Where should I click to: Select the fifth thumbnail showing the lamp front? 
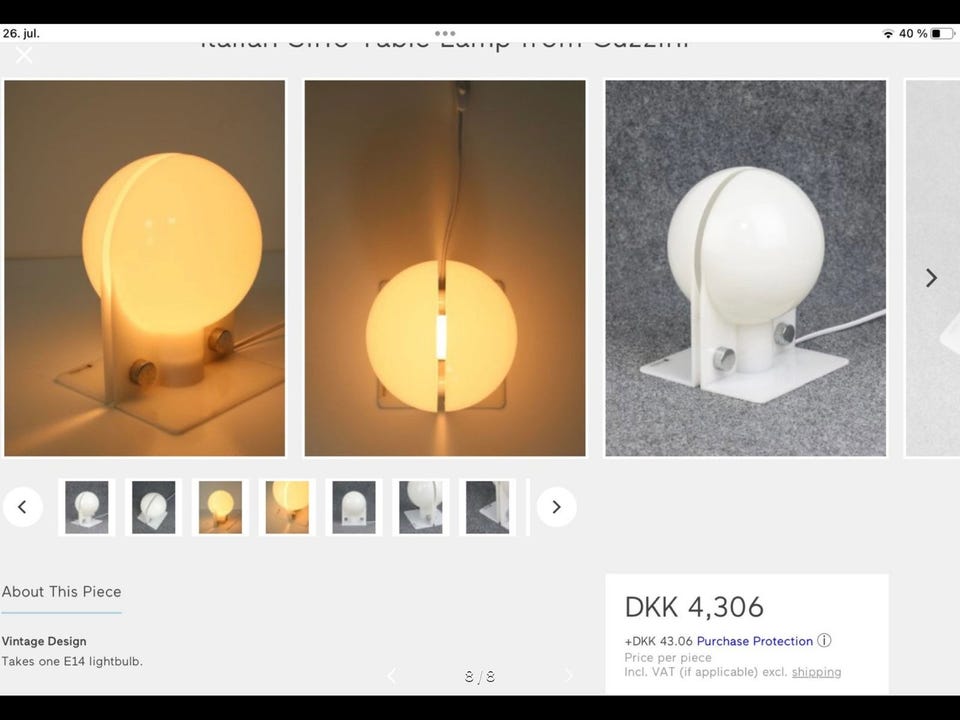point(354,507)
